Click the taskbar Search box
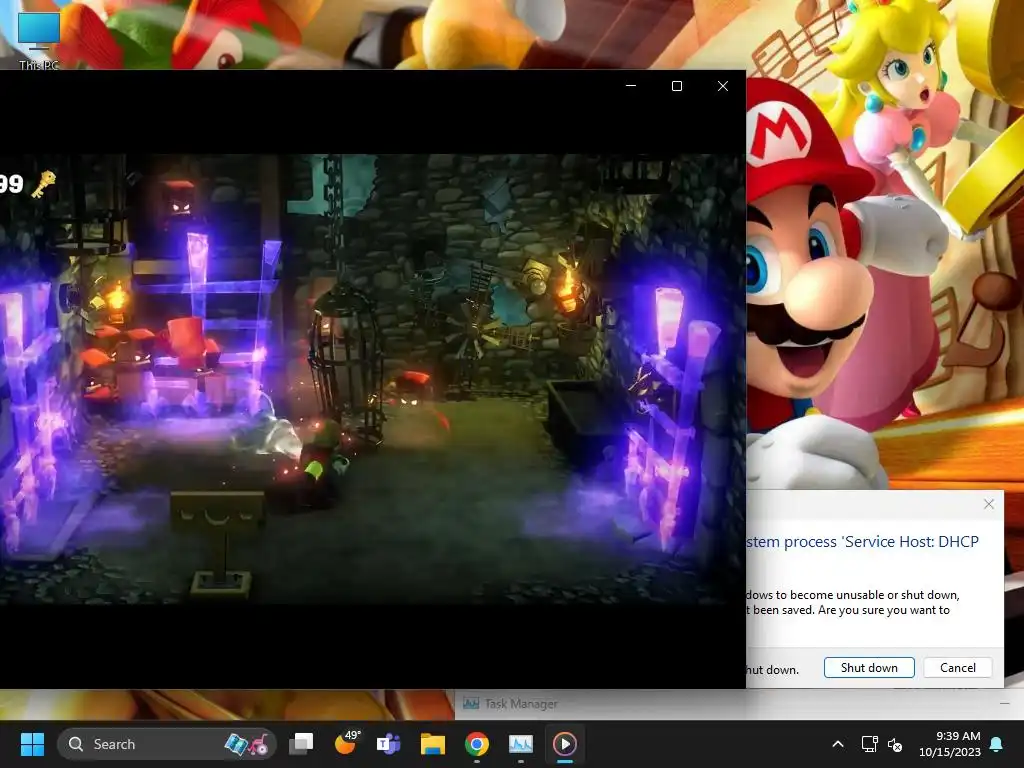 (167, 744)
